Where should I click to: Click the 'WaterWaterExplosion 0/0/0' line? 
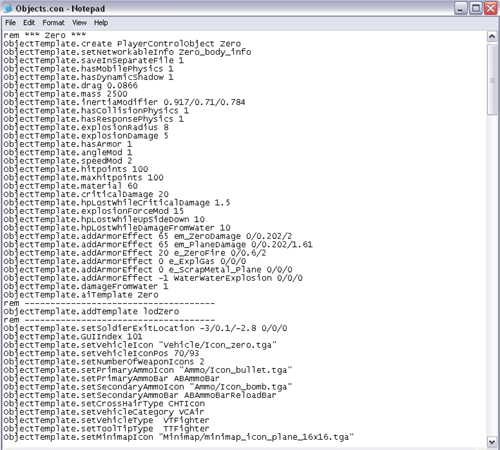pos(153,278)
